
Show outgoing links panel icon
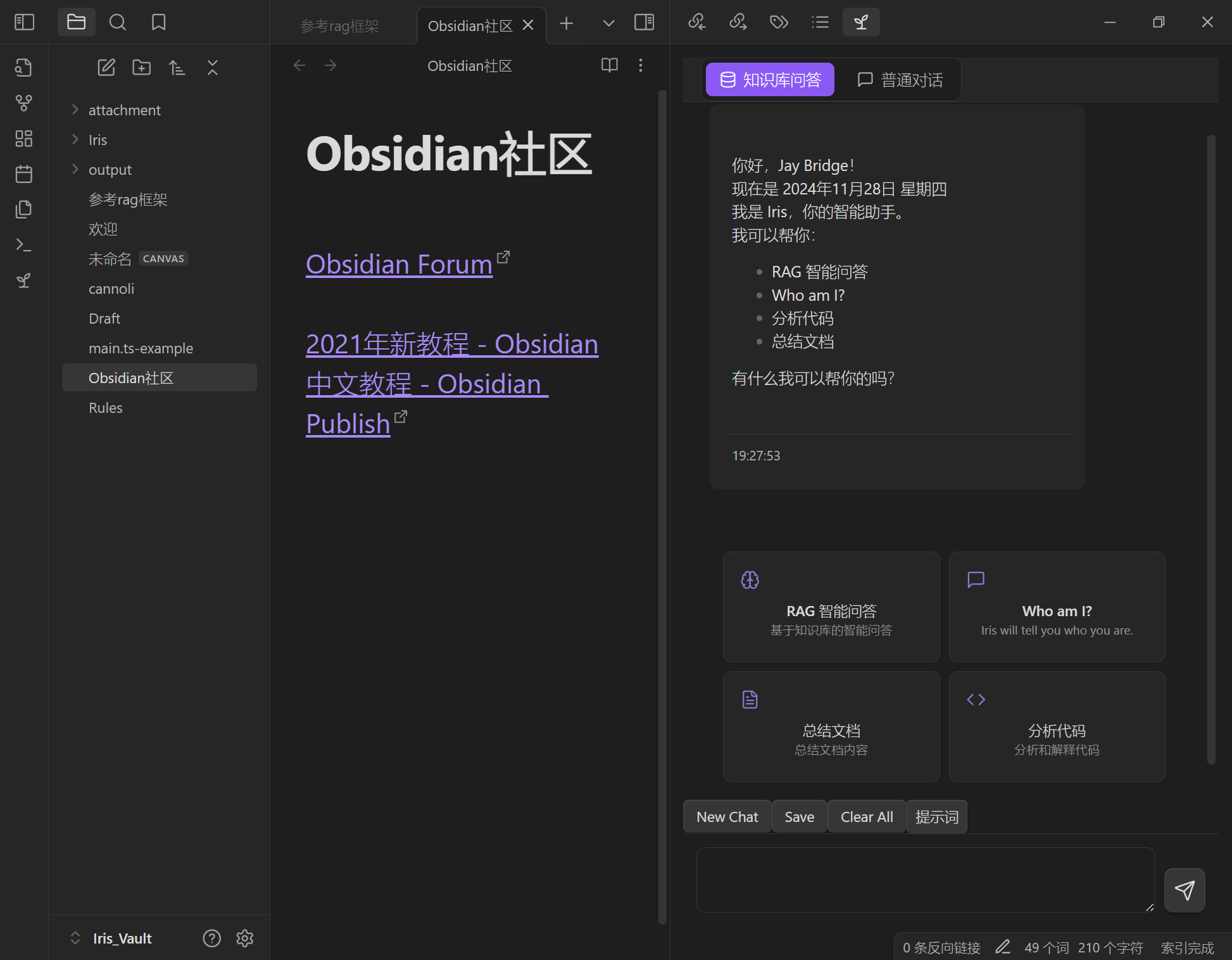pos(738,22)
